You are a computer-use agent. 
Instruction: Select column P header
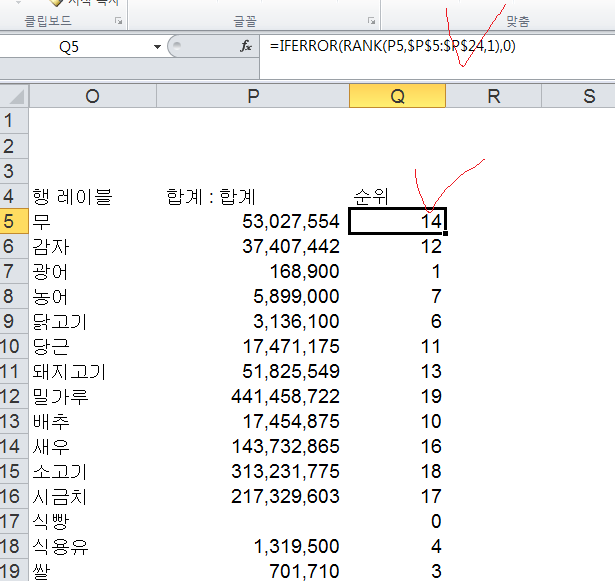253,96
